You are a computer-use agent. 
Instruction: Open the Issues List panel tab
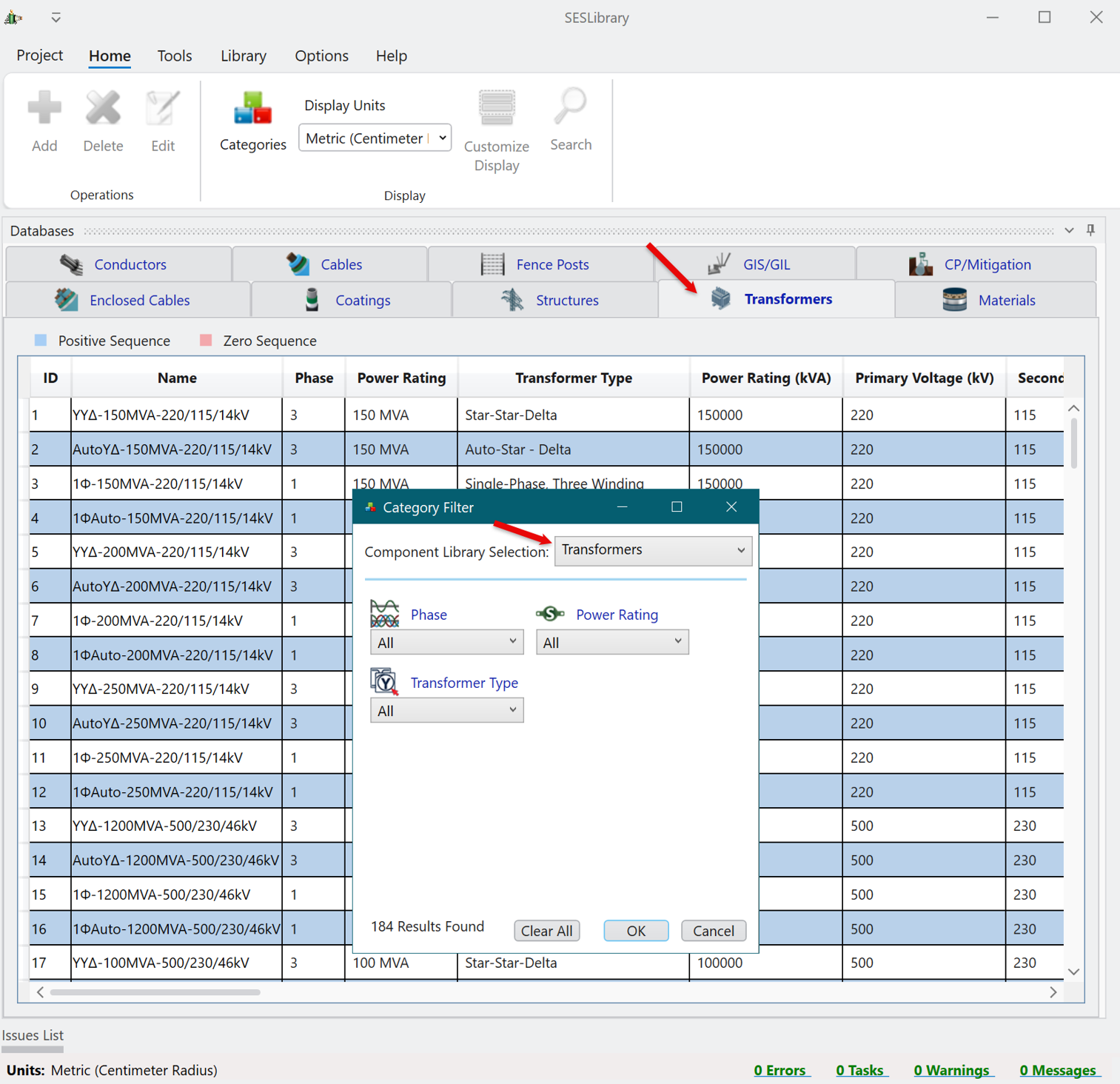pyautogui.click(x=33, y=1035)
